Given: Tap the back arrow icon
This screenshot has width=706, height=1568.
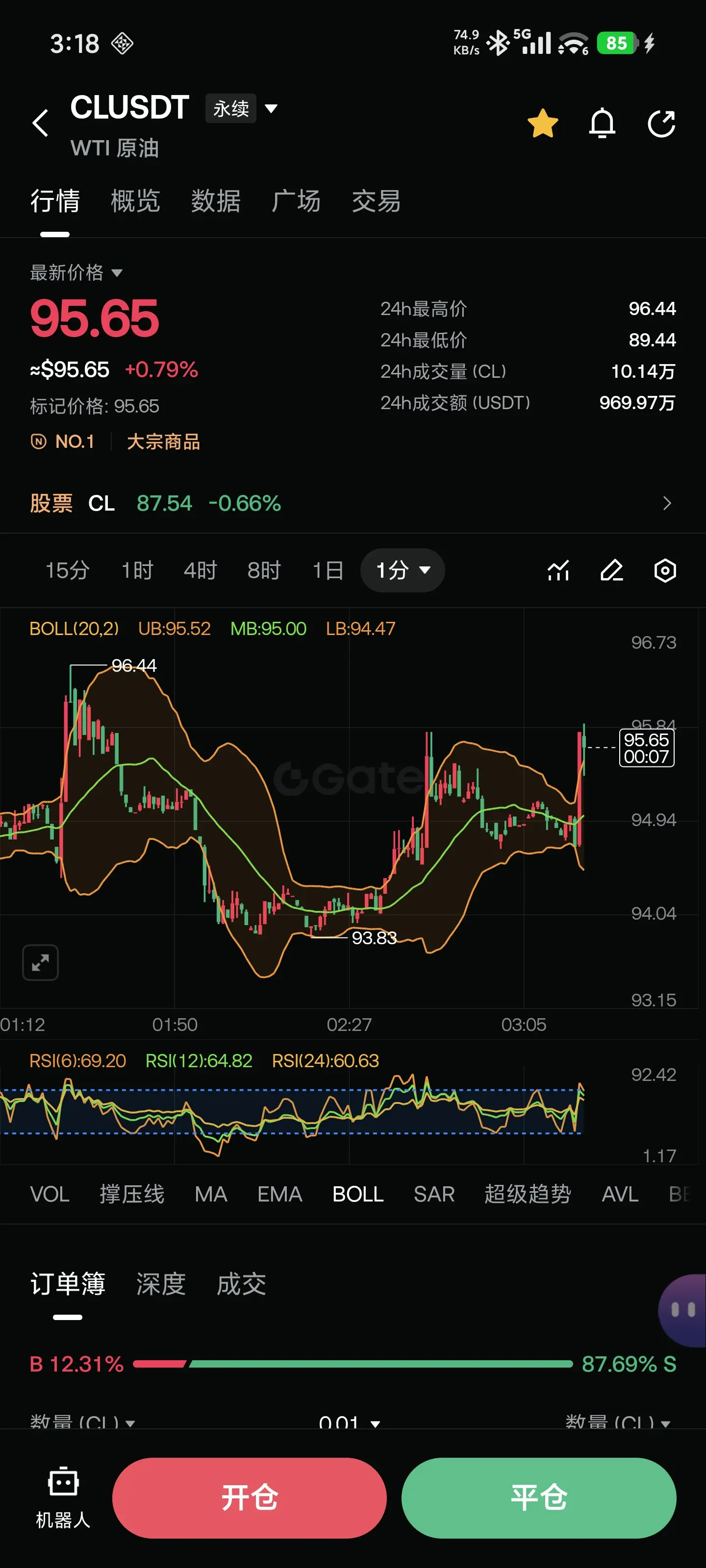Looking at the screenshot, I should (40, 123).
